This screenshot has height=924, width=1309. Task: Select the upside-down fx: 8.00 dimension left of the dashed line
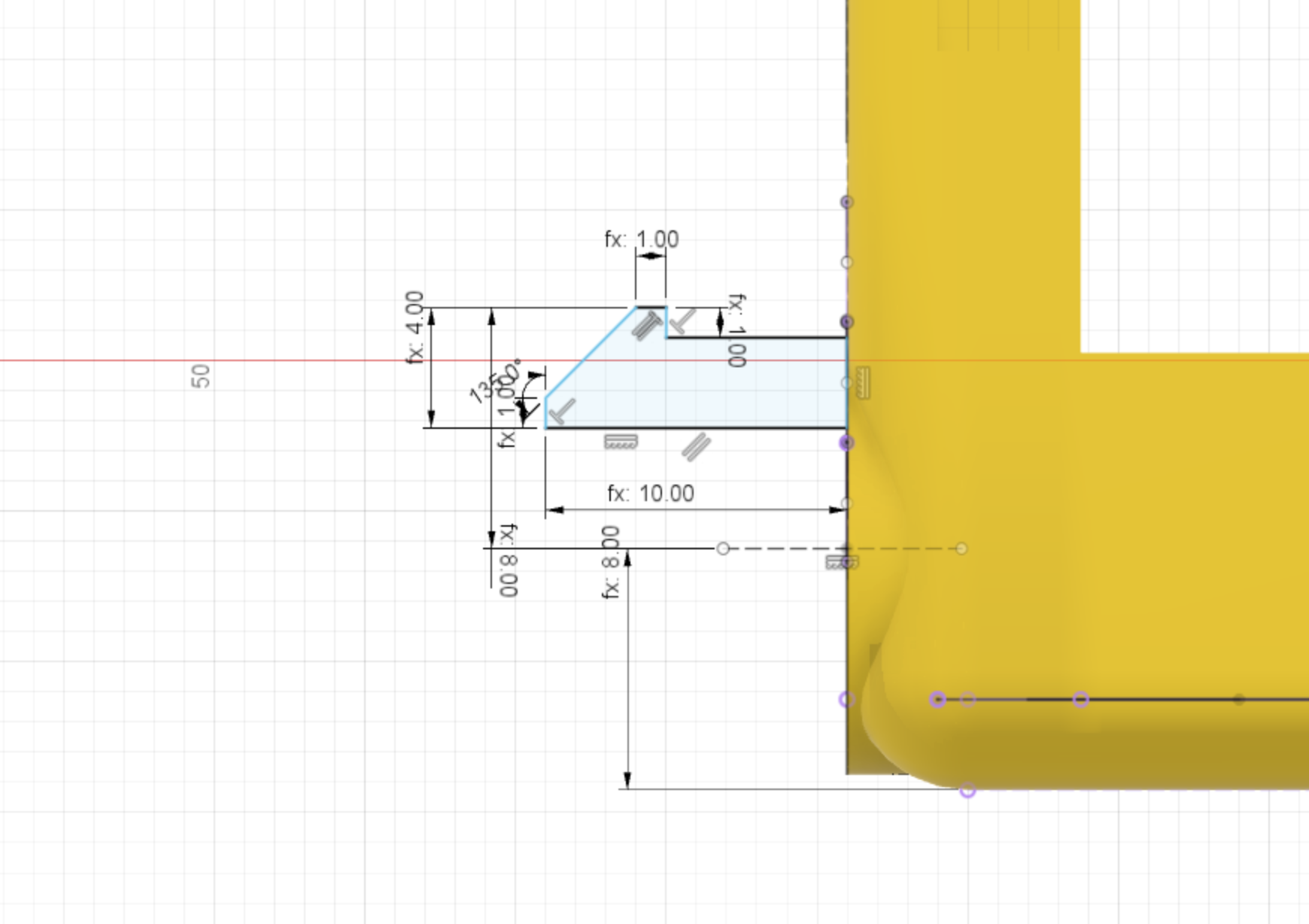(509, 560)
